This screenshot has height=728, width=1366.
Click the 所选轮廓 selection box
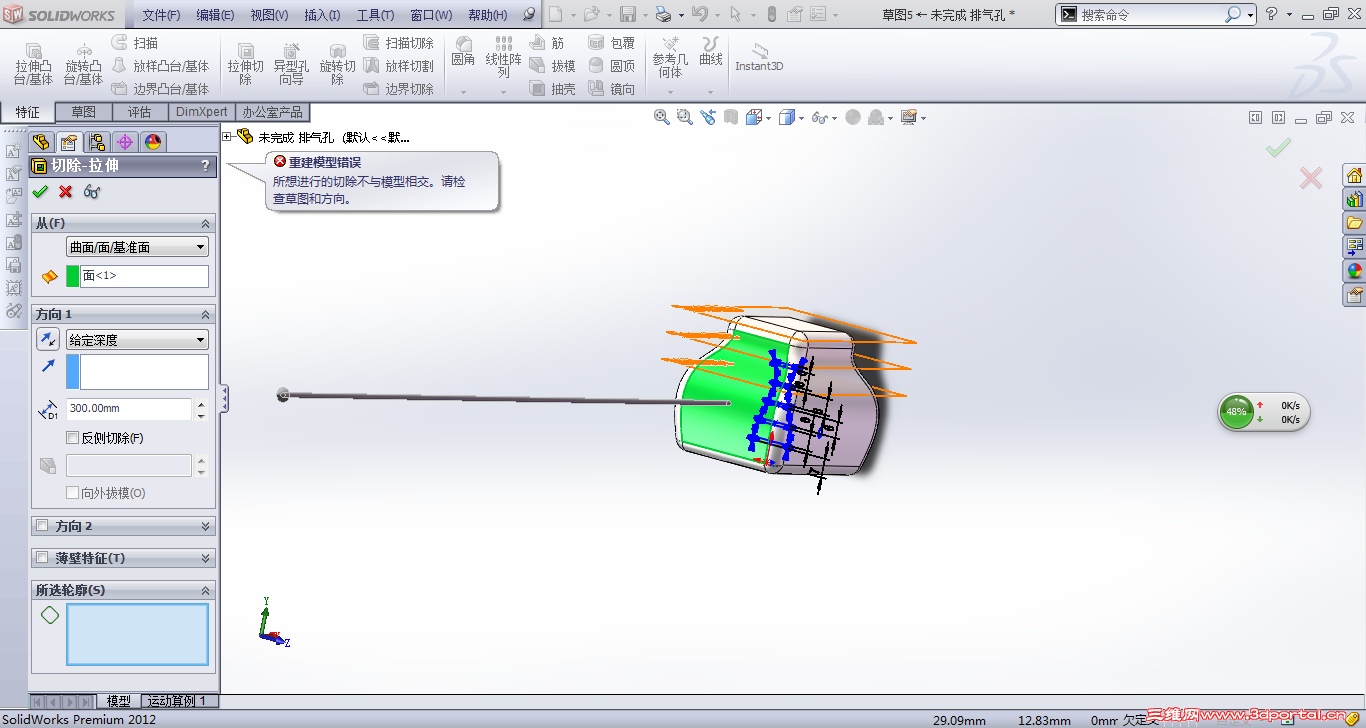click(137, 634)
